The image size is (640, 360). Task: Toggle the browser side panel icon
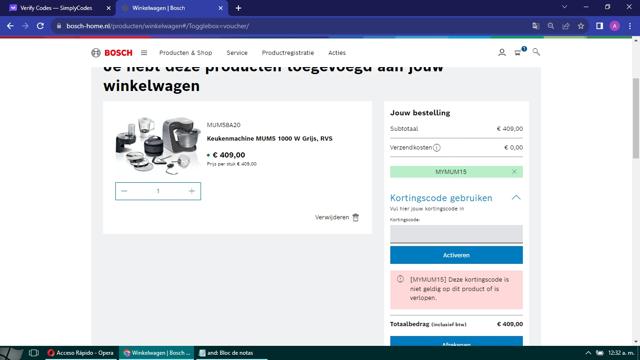pyautogui.click(x=599, y=26)
